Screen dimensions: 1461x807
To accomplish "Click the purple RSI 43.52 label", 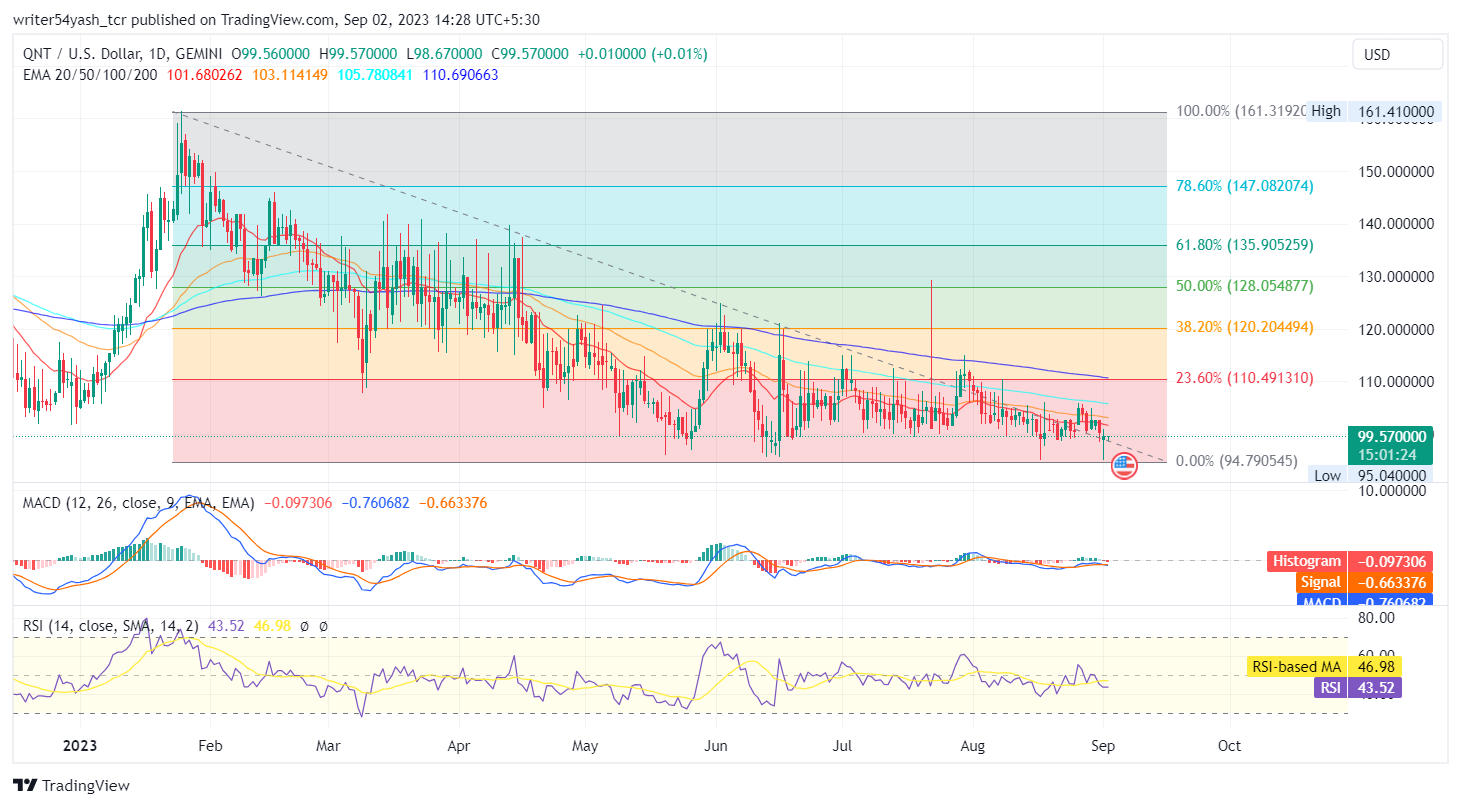I will pos(1359,687).
